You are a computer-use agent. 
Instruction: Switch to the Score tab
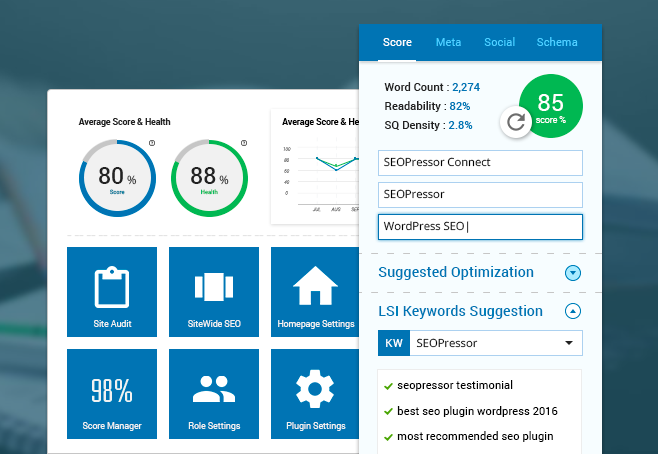[x=397, y=42]
